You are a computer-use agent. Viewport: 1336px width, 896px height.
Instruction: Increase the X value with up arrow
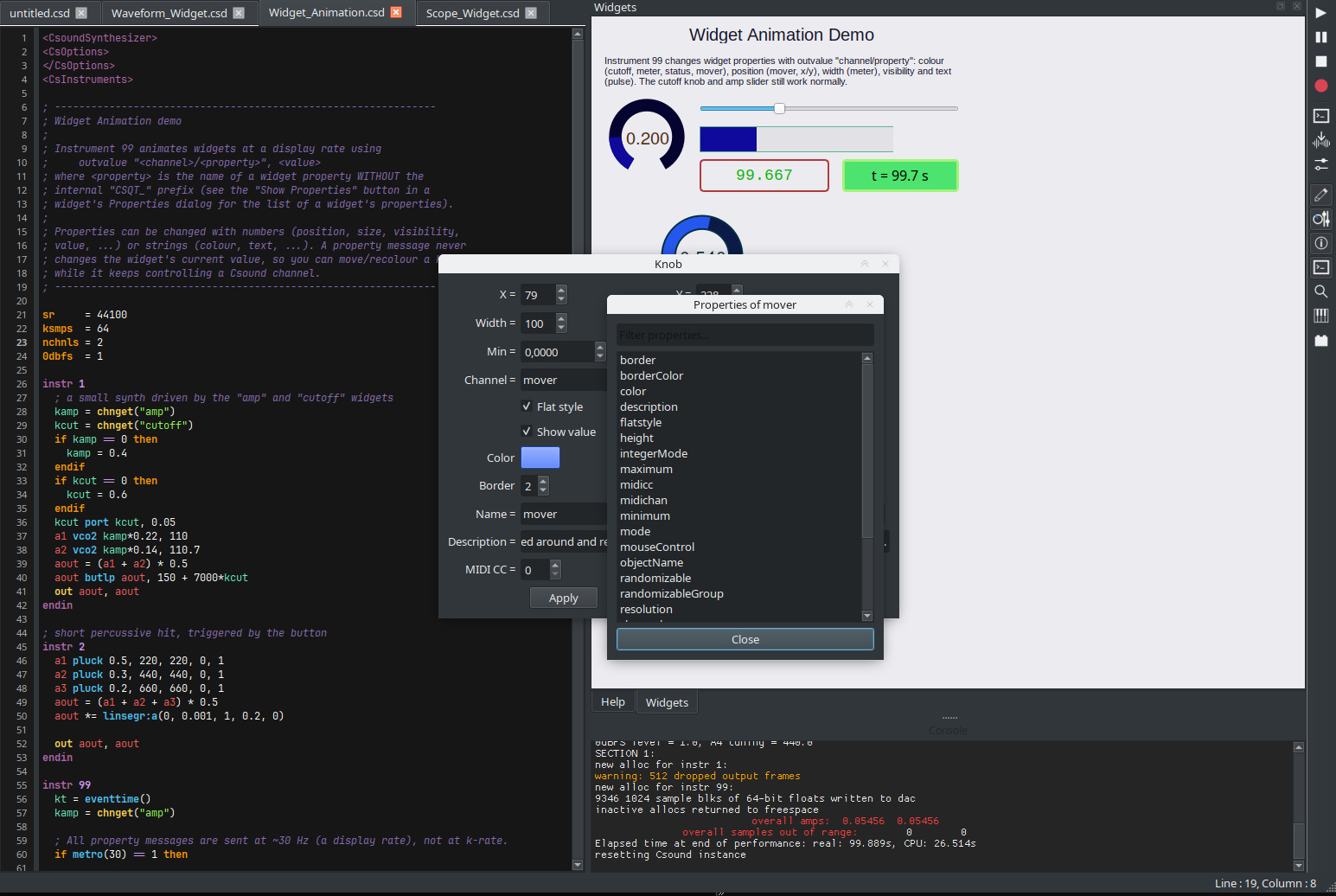point(561,290)
